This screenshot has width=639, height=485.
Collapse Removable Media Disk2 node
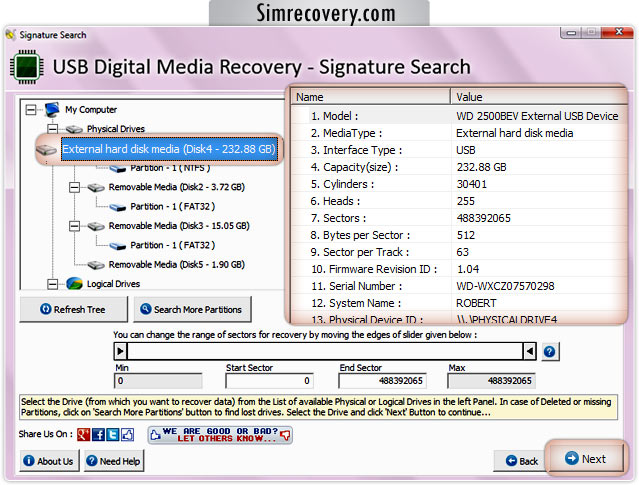(74, 187)
